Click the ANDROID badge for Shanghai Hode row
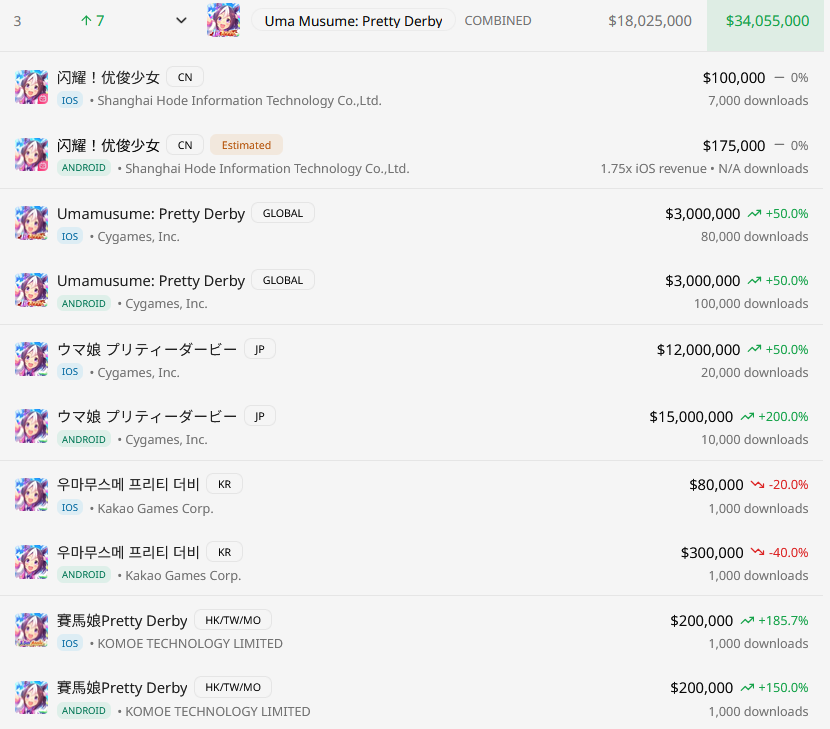This screenshot has height=729, width=830. click(x=84, y=168)
